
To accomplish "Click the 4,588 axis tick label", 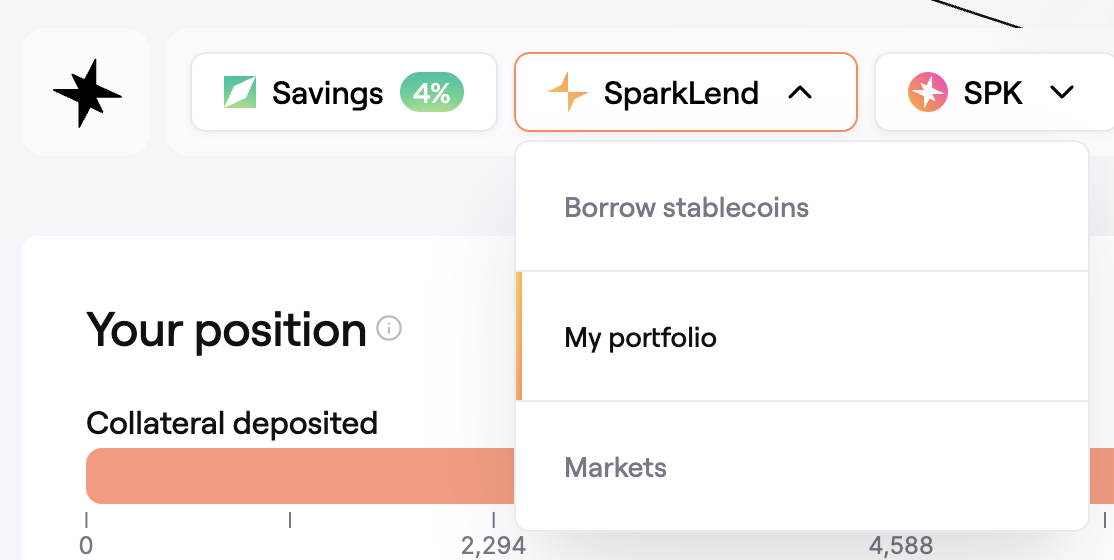I will (x=900, y=546).
